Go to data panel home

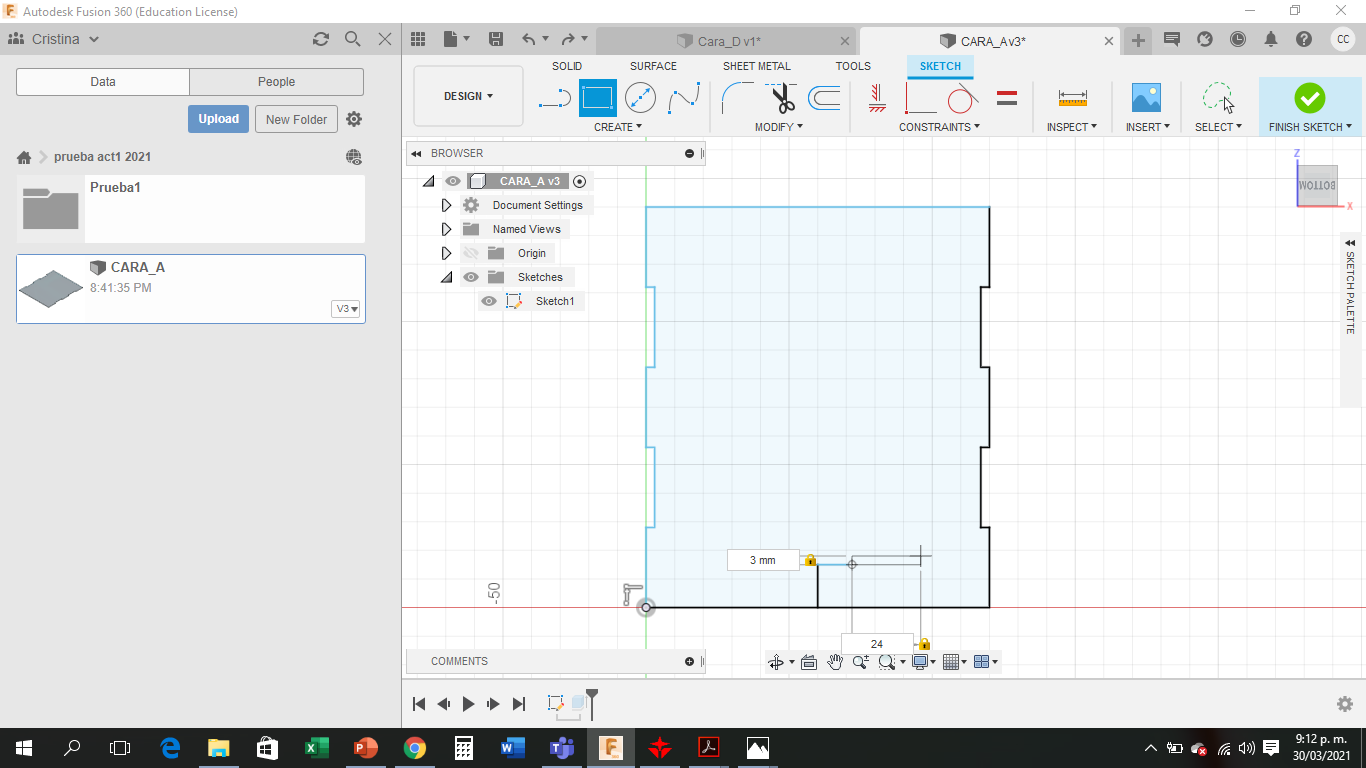point(24,157)
